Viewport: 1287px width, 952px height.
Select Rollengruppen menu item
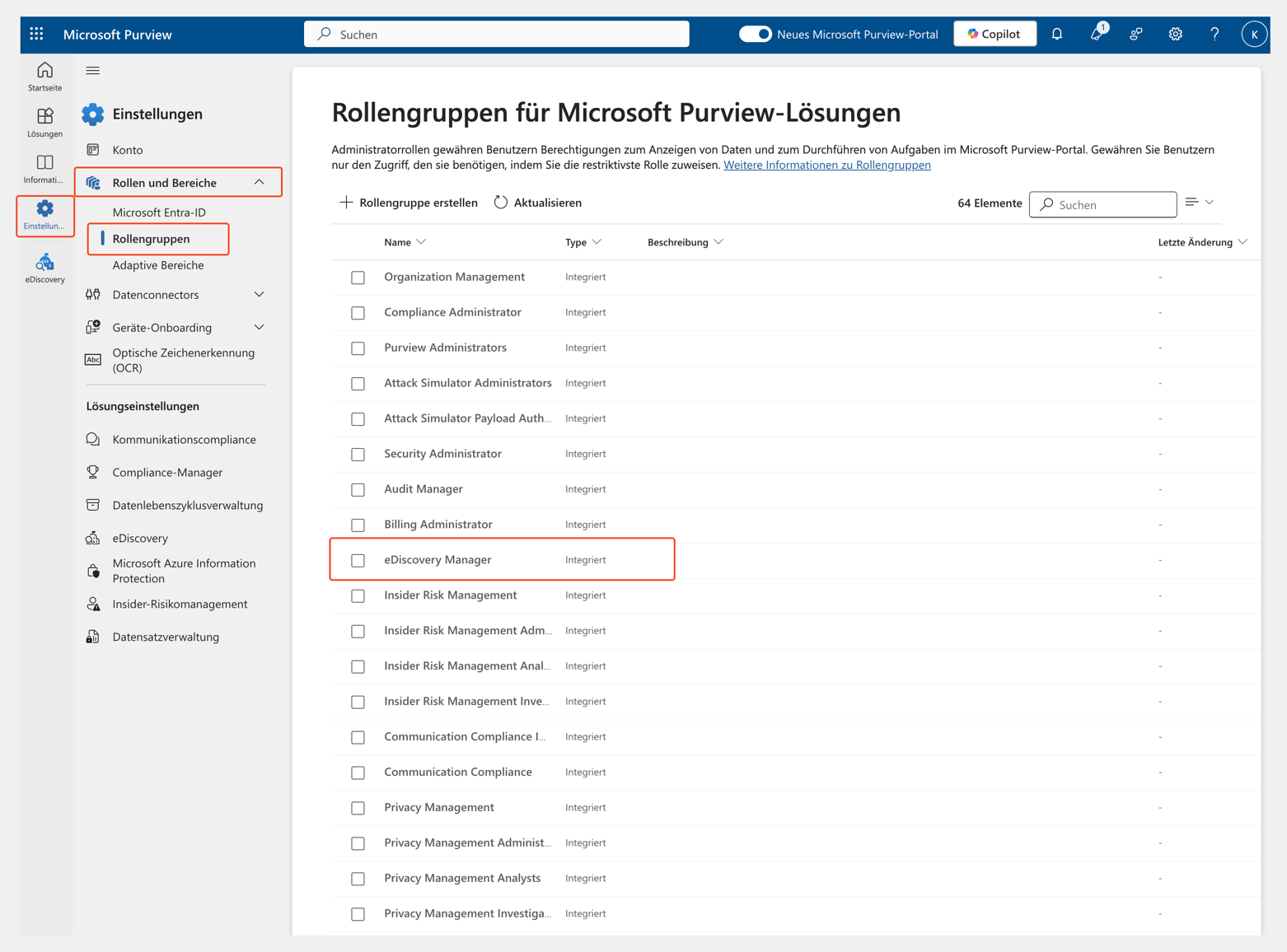pyautogui.click(x=151, y=239)
